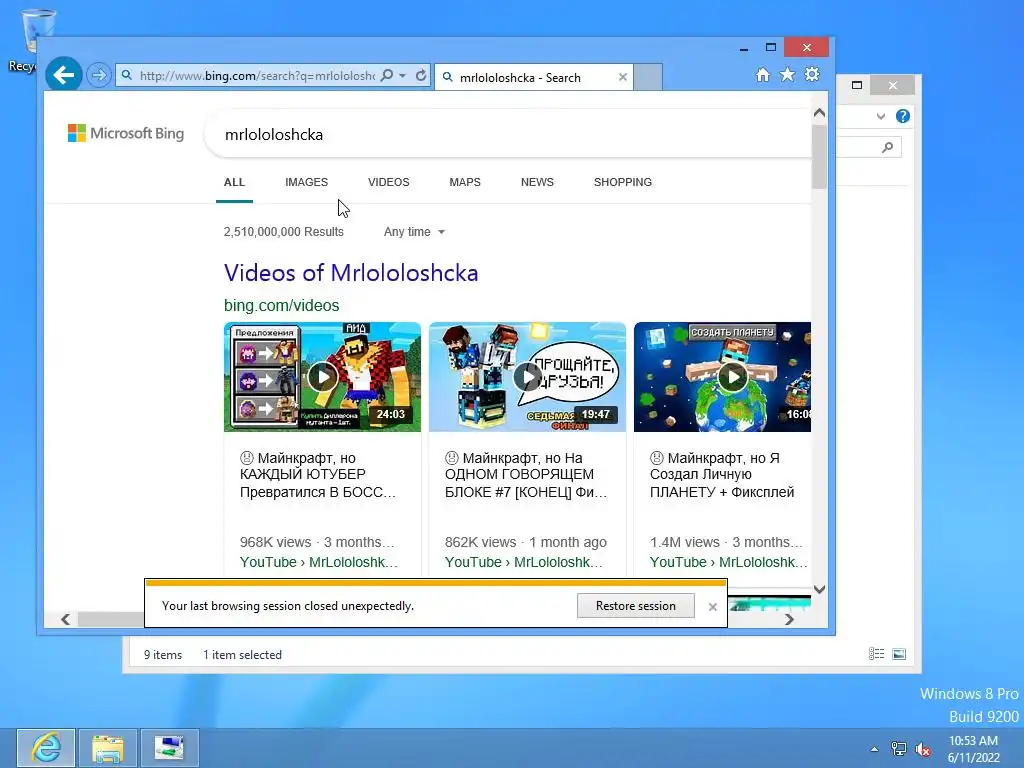Expand the Any time filter dropdown

tap(414, 232)
